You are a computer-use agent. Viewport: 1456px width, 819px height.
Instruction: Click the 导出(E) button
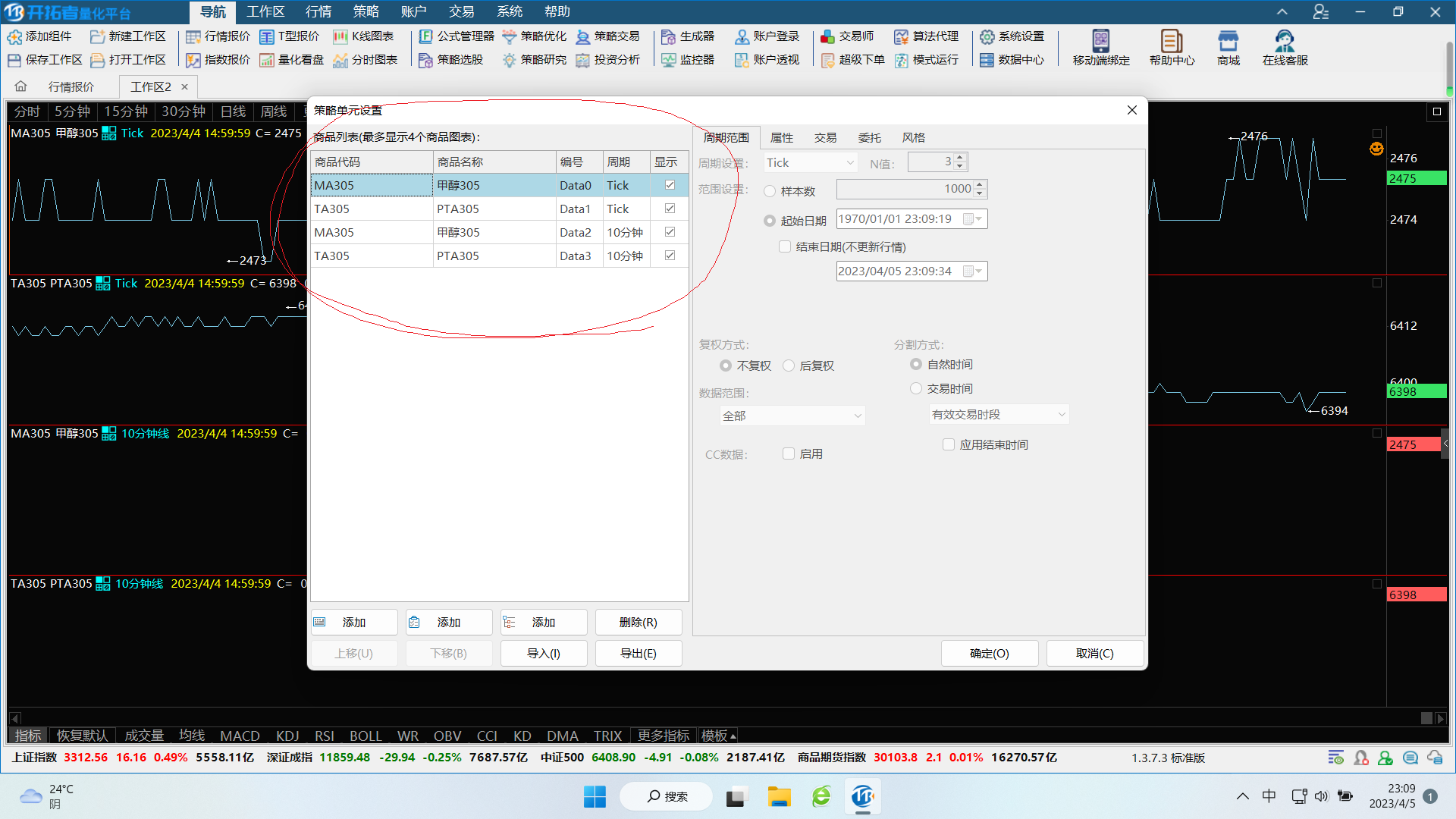point(638,654)
